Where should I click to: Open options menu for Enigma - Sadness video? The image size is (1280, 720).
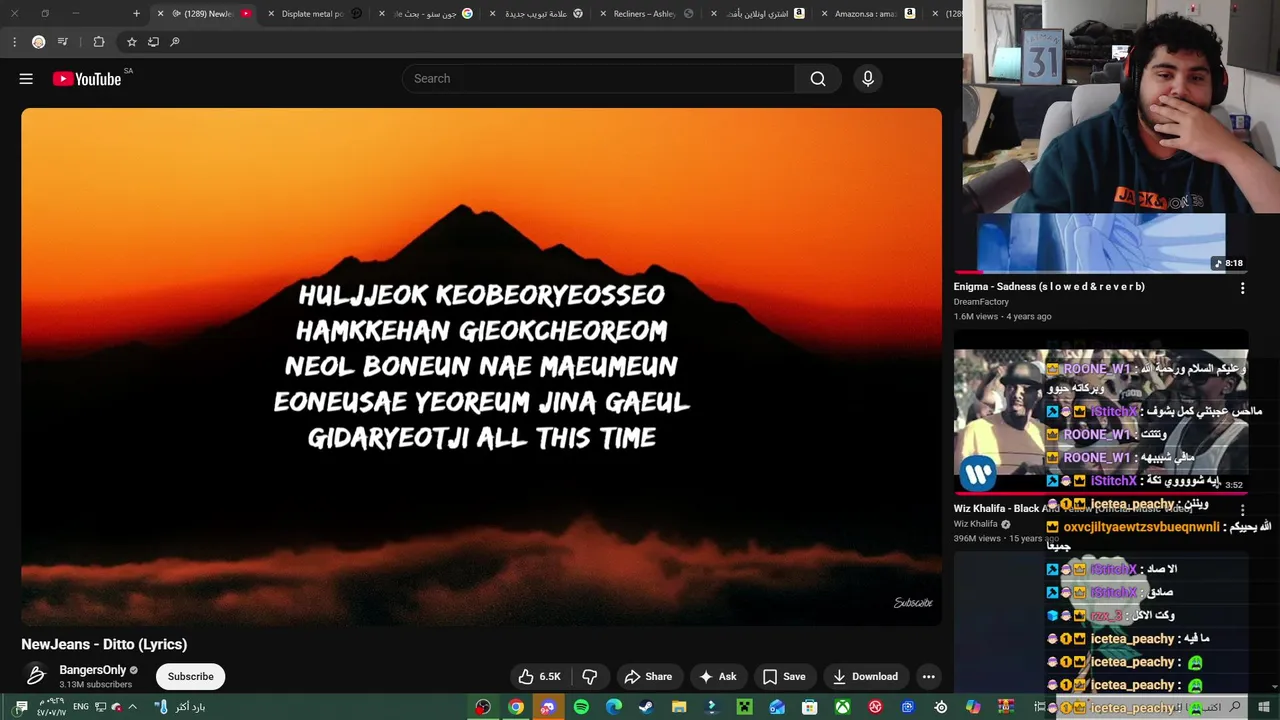[x=1242, y=288]
